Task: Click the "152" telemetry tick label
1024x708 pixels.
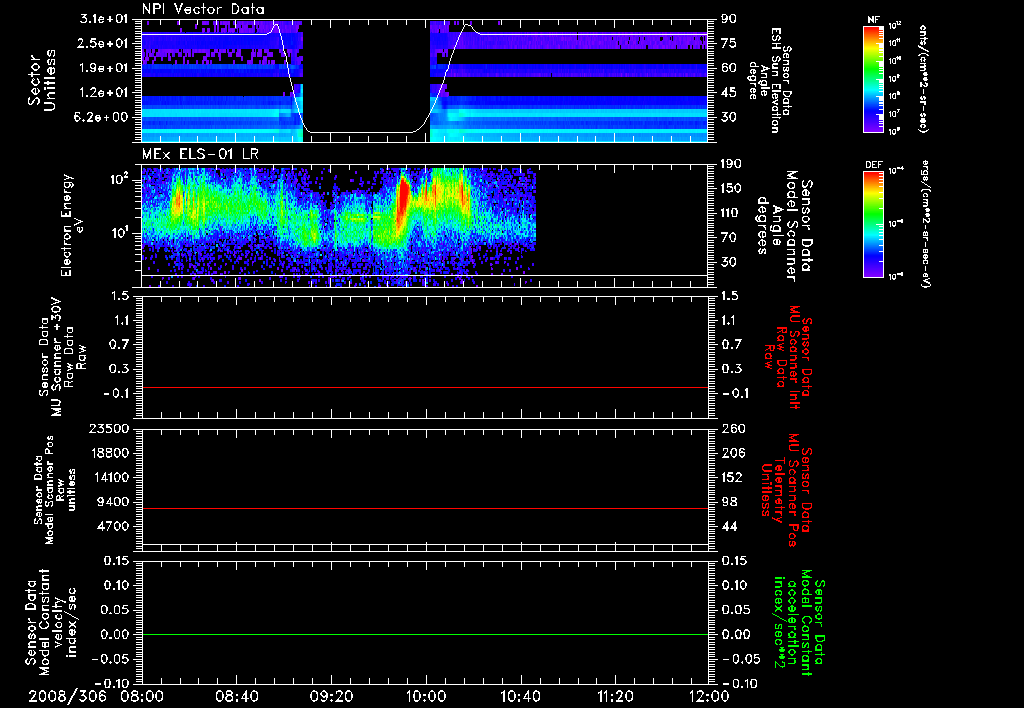Action: coord(732,477)
